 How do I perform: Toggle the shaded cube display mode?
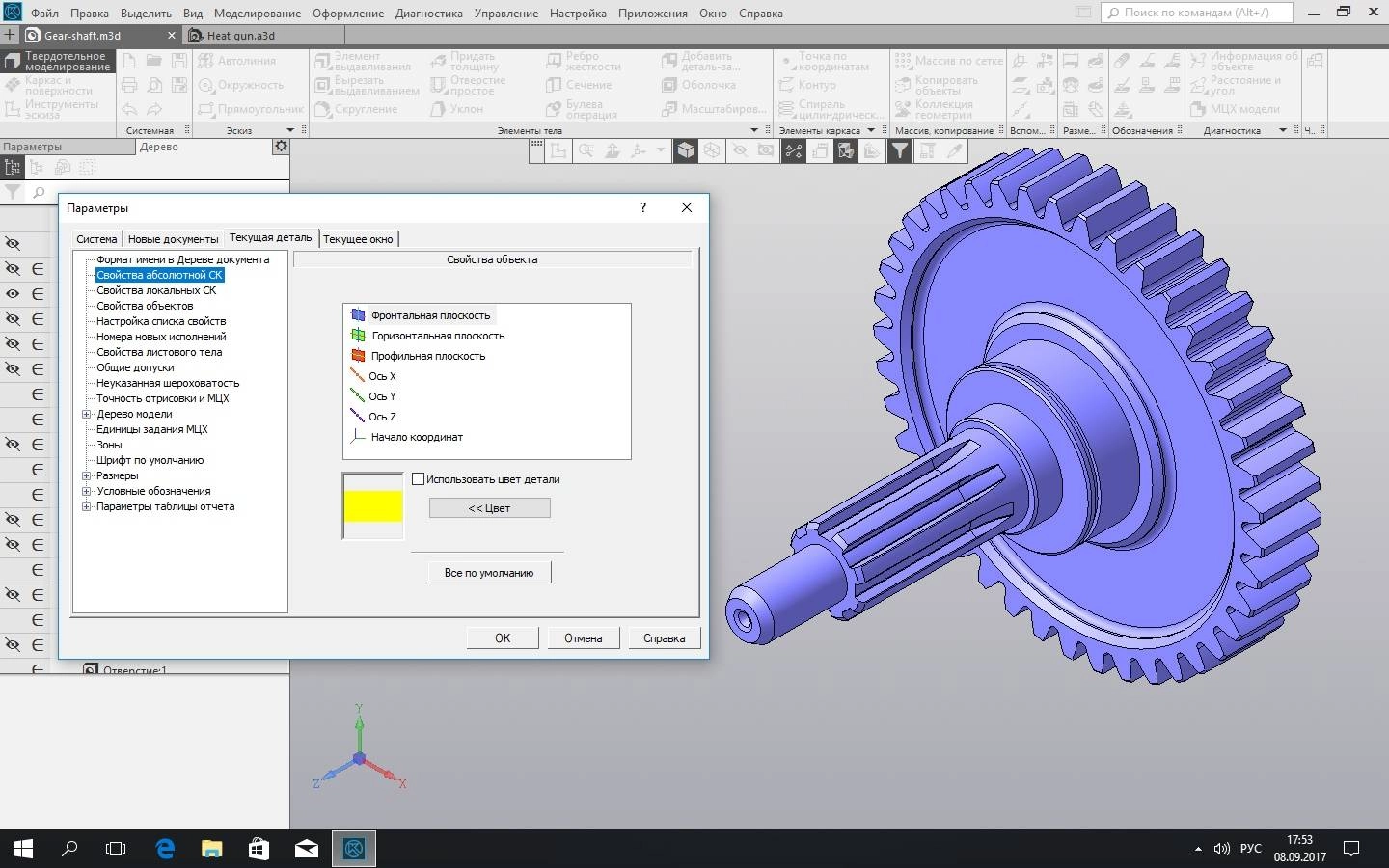pos(685,150)
